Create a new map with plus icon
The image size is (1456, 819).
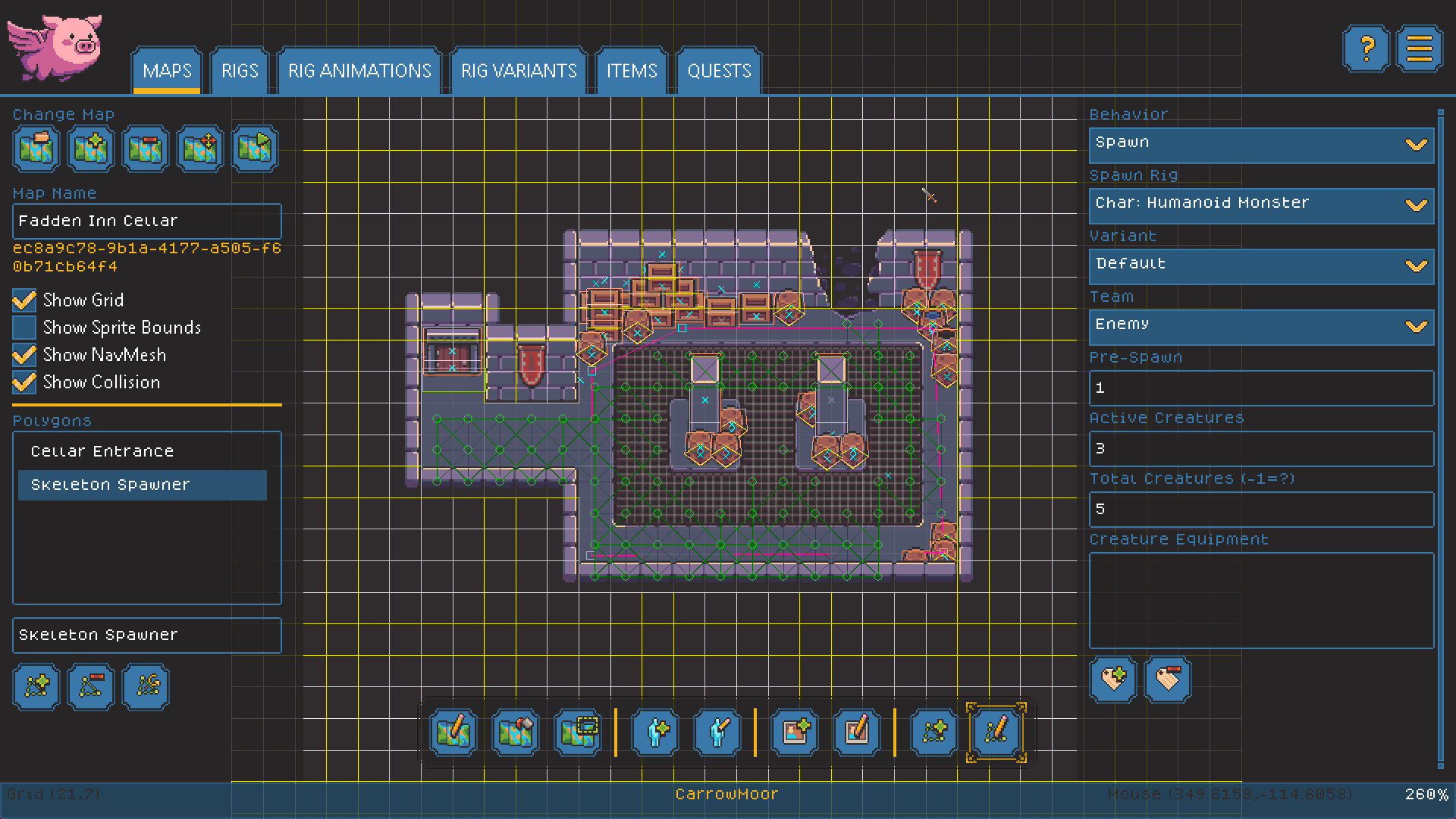point(91,148)
